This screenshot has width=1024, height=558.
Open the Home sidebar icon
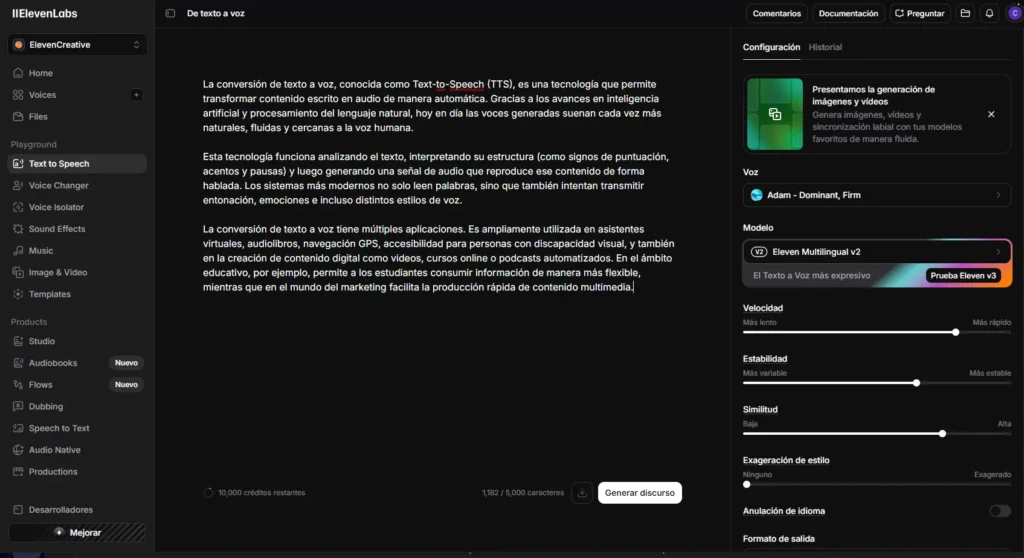tap(18, 73)
